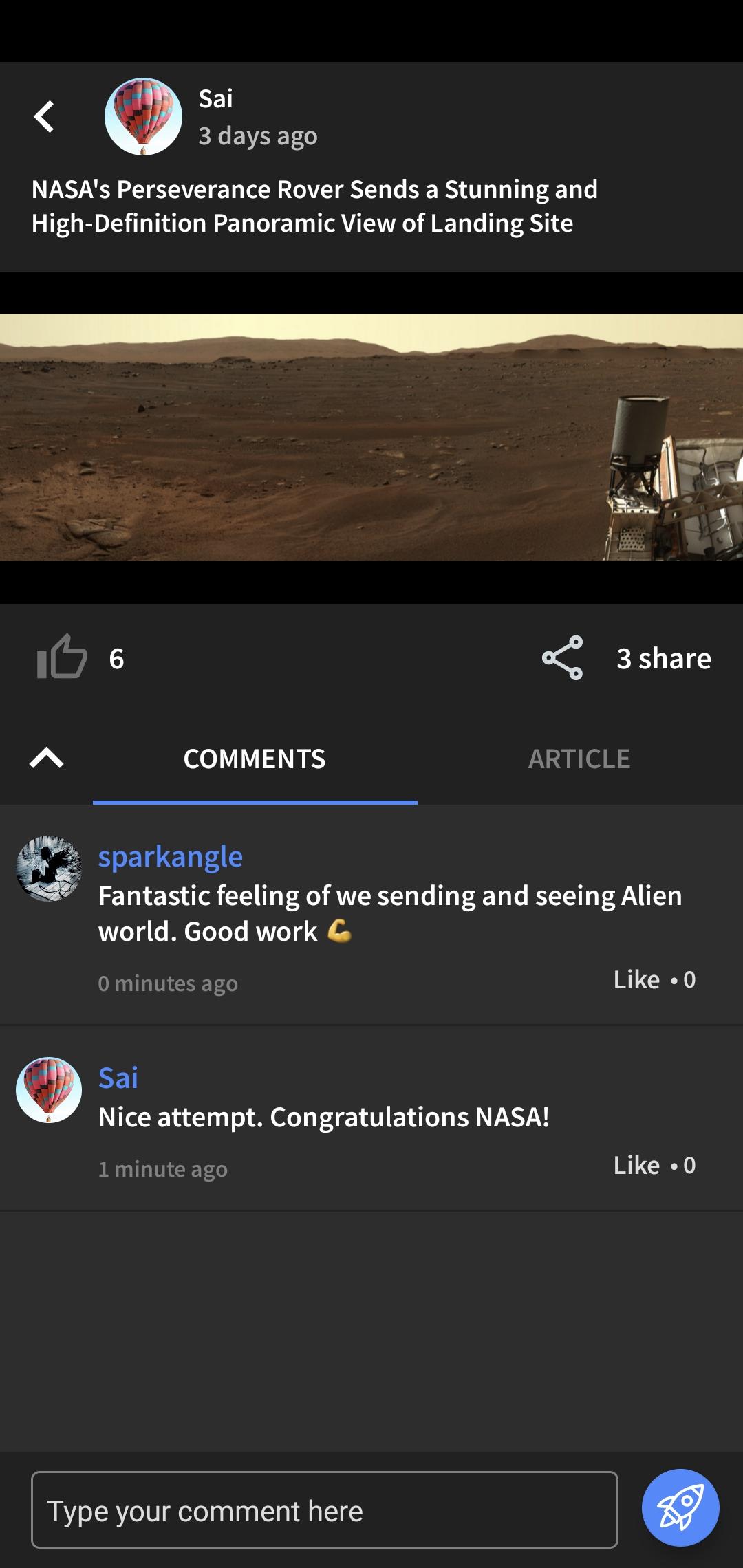Open the sparkangle username link
This screenshot has width=743, height=1568.
pos(171,857)
